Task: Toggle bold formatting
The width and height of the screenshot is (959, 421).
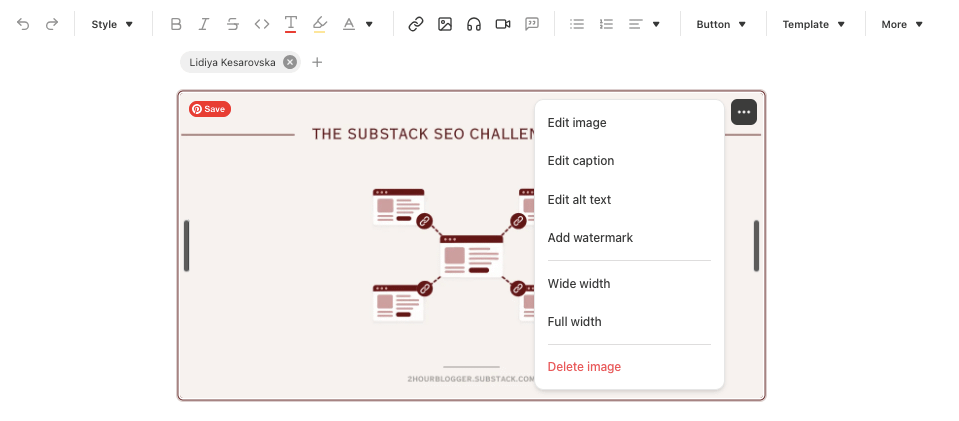Action: pos(176,24)
